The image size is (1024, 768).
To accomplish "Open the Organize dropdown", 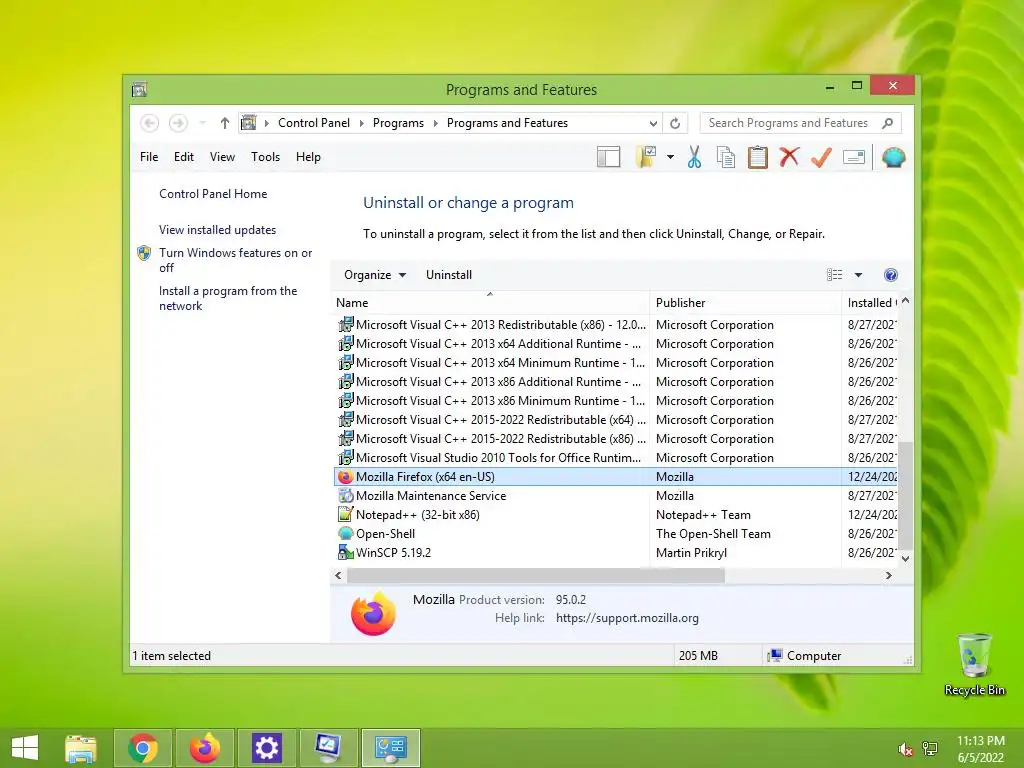I will (x=375, y=275).
